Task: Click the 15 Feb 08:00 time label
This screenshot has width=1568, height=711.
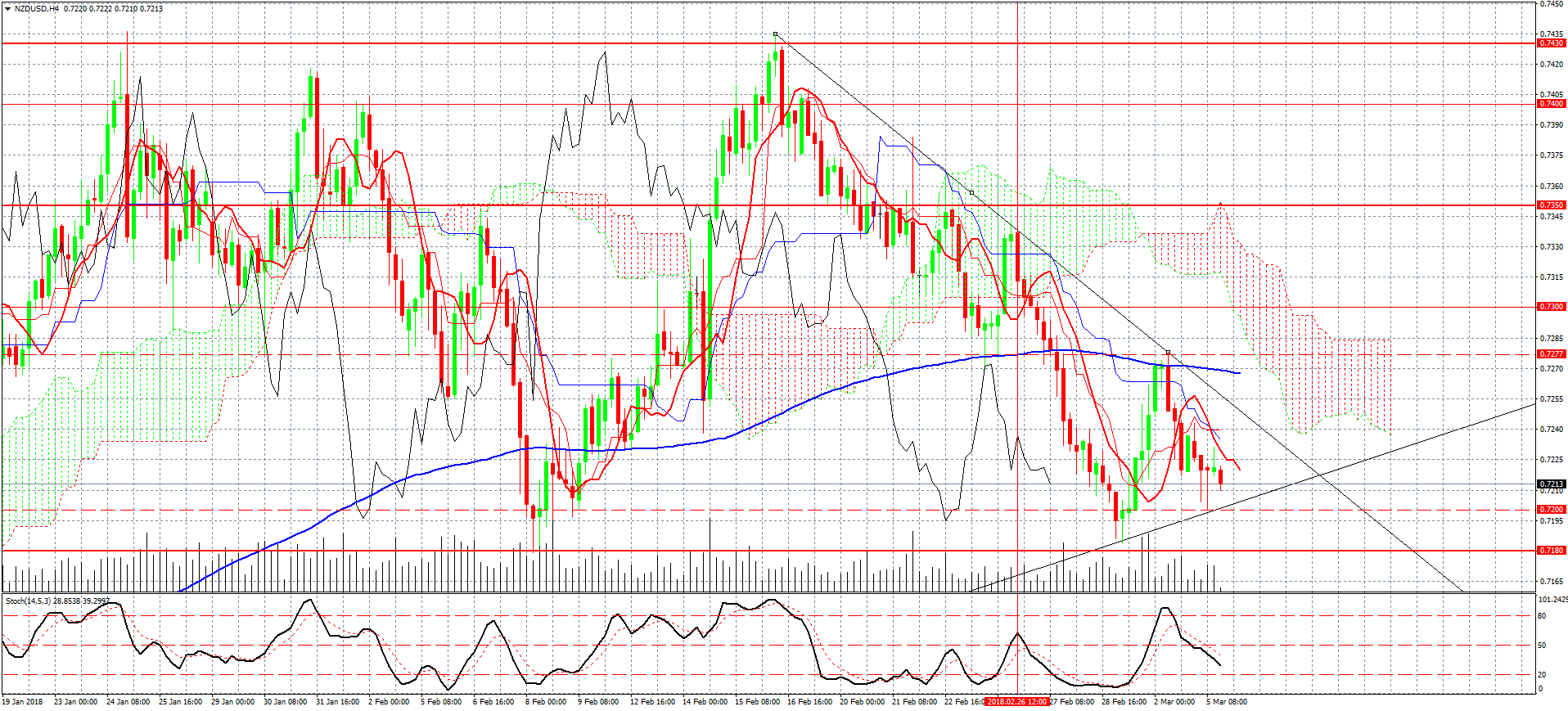Action: point(757,702)
